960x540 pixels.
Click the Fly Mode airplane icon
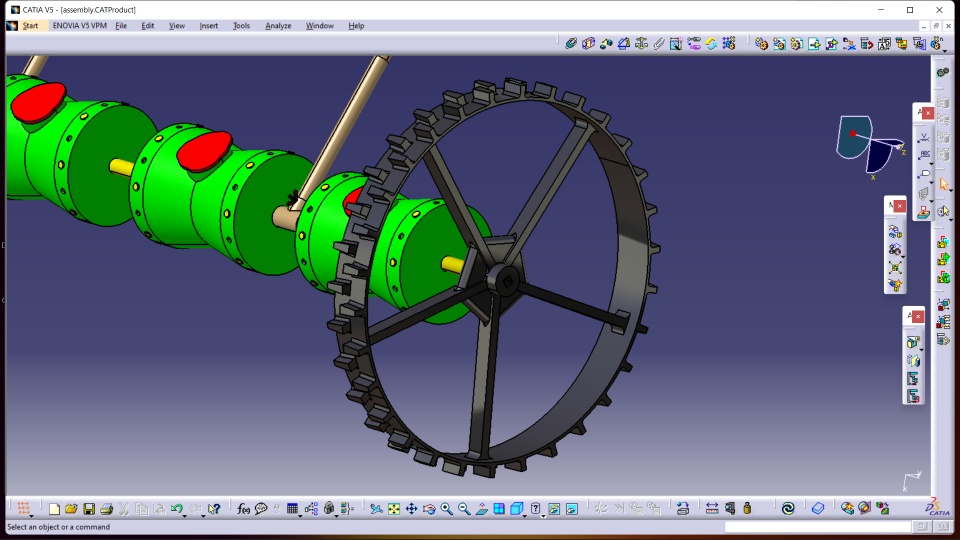376,509
